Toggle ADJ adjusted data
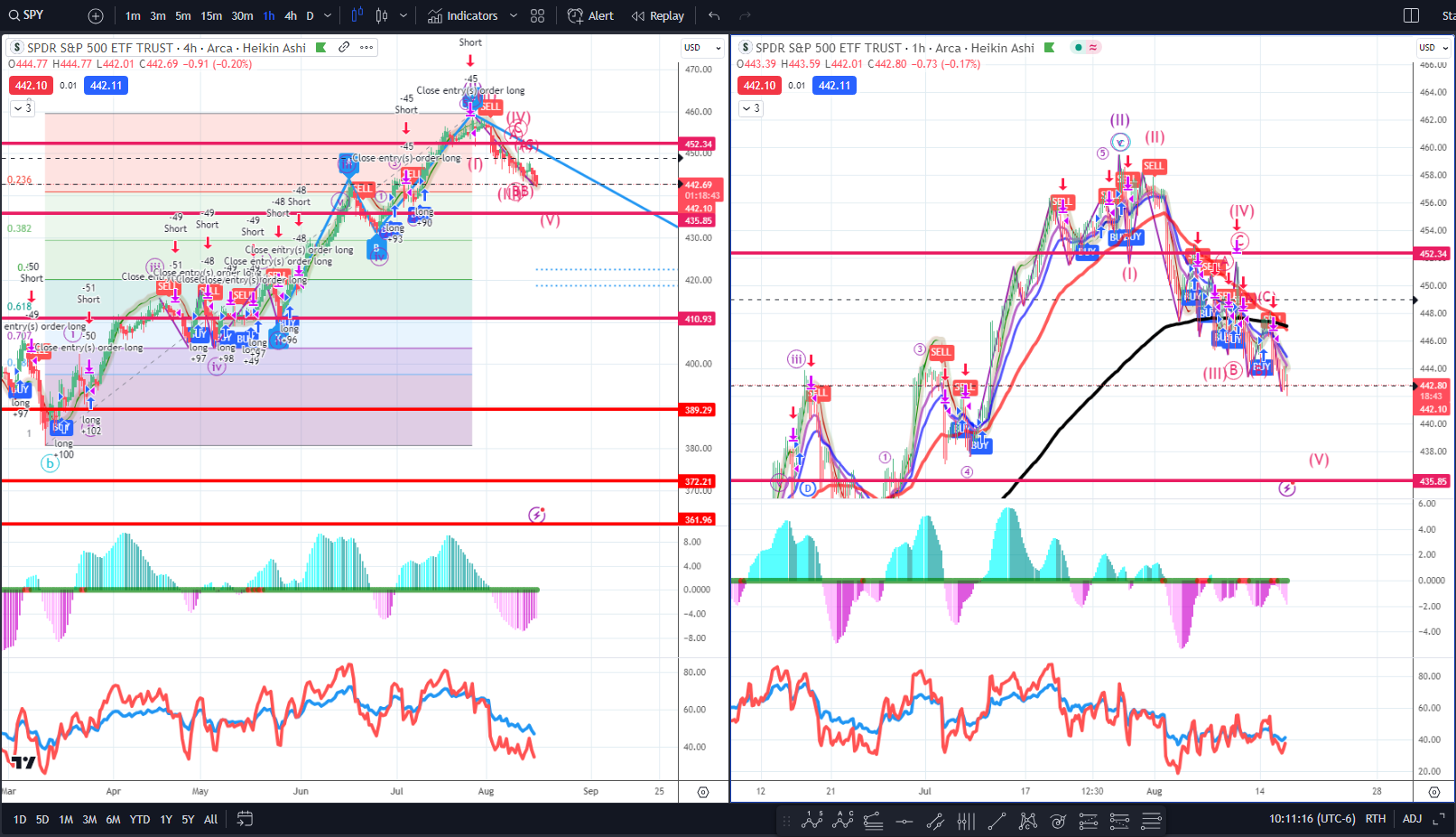The image size is (1456, 837). click(x=1413, y=819)
